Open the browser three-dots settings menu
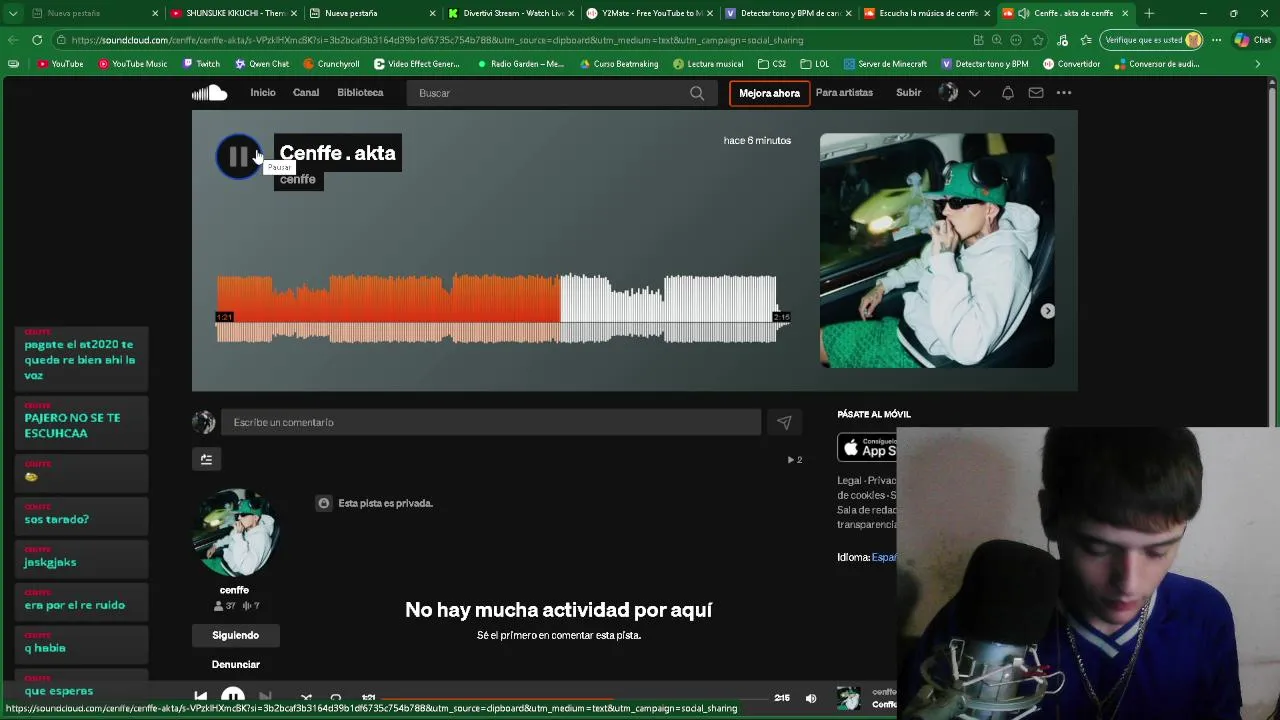Image resolution: width=1280 pixels, height=720 pixels. point(1216,40)
